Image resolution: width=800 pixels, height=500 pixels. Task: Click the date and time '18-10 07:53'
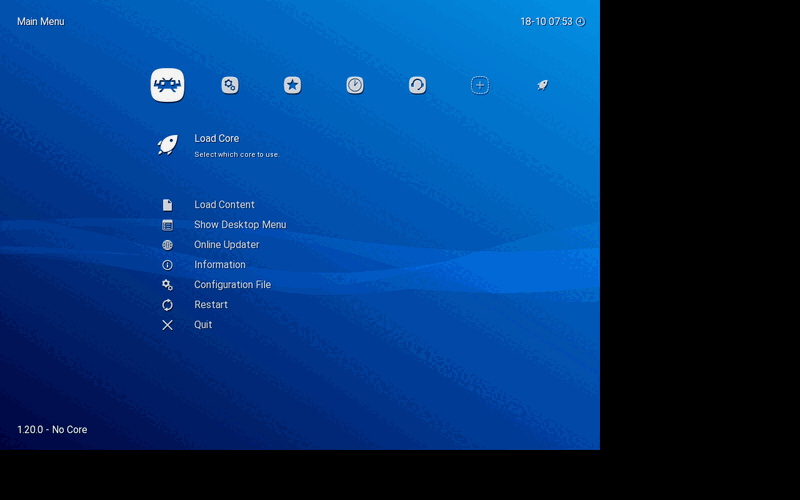546,21
